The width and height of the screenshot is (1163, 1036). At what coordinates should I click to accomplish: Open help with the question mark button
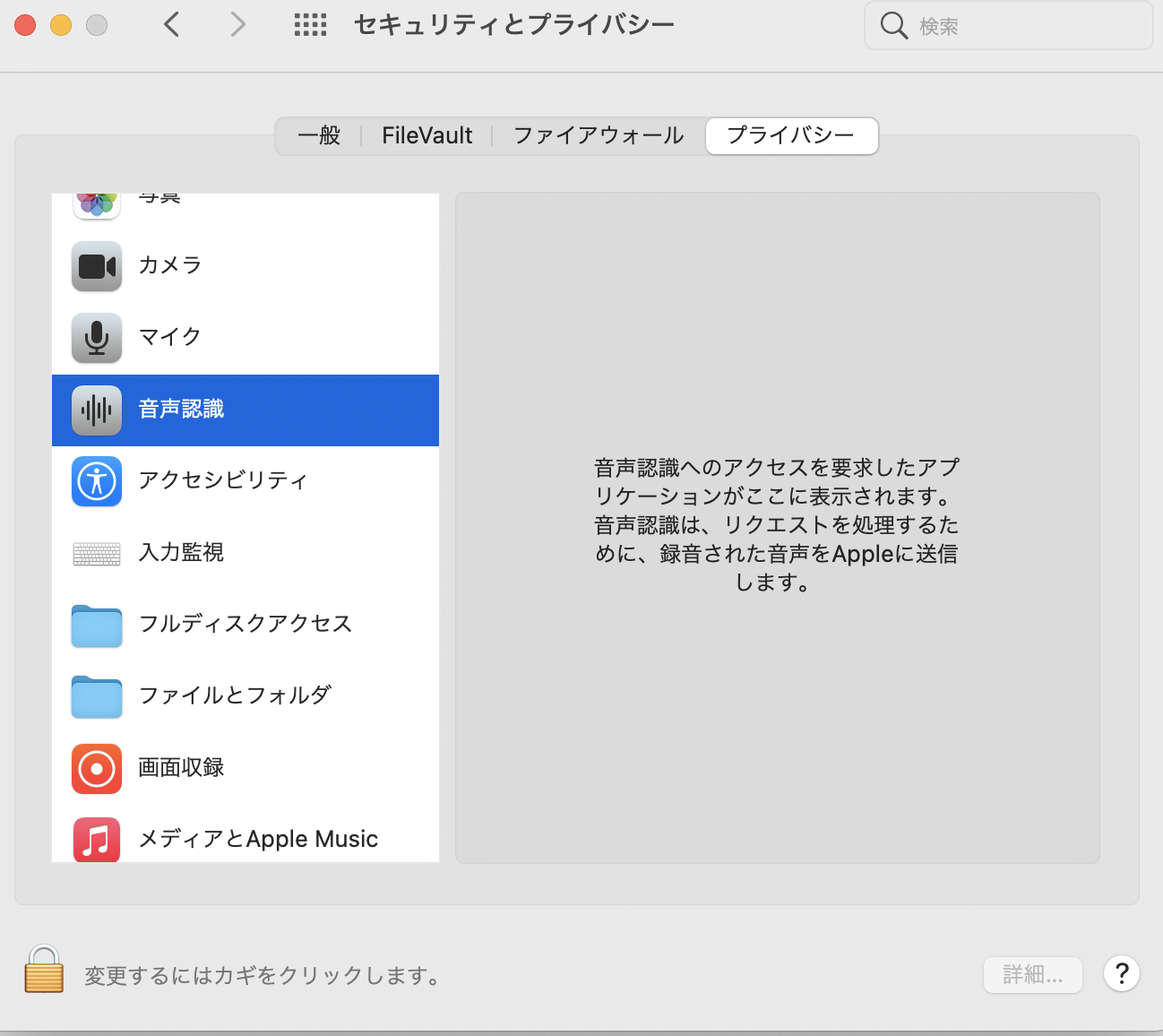click(x=1121, y=973)
